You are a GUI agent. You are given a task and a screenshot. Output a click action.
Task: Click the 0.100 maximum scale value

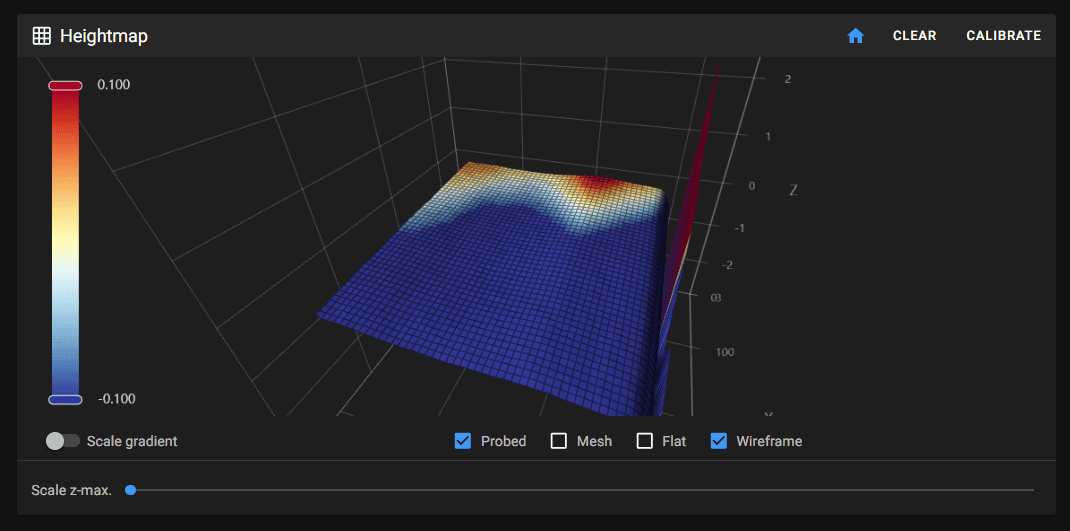[113, 85]
